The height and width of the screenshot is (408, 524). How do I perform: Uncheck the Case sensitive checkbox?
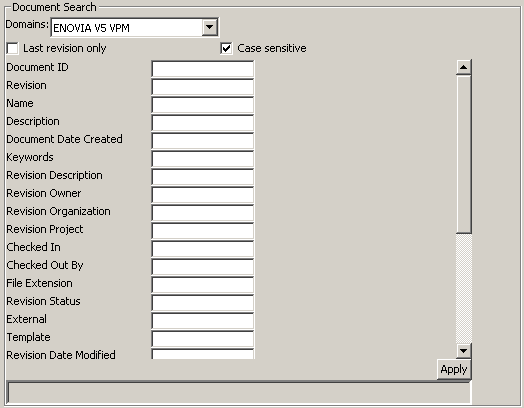[x=226, y=48]
